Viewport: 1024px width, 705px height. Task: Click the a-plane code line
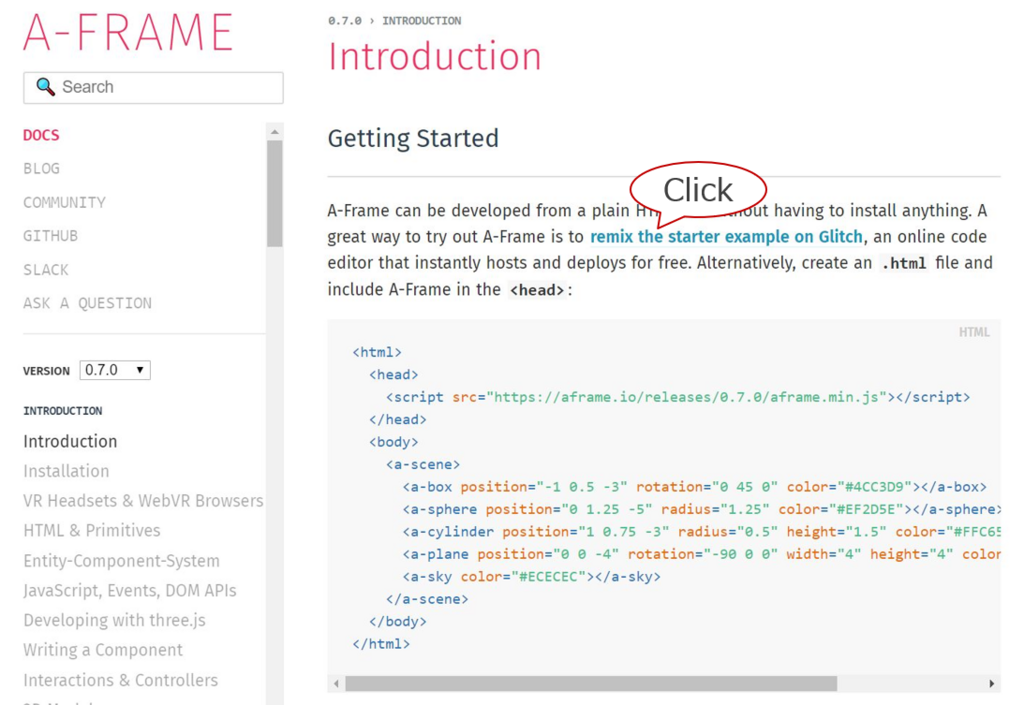701,554
